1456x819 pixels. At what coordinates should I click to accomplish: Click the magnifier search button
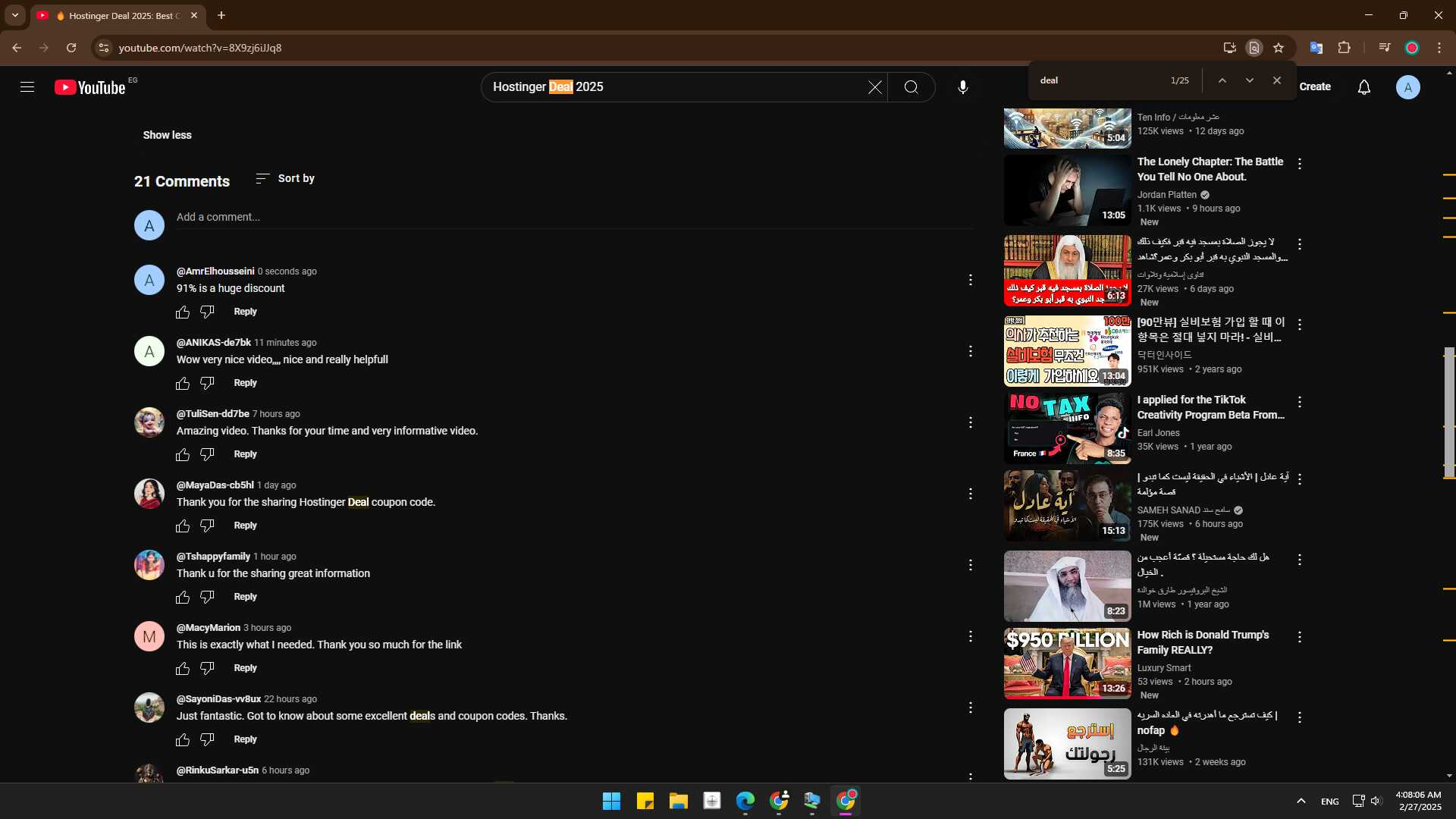(912, 87)
